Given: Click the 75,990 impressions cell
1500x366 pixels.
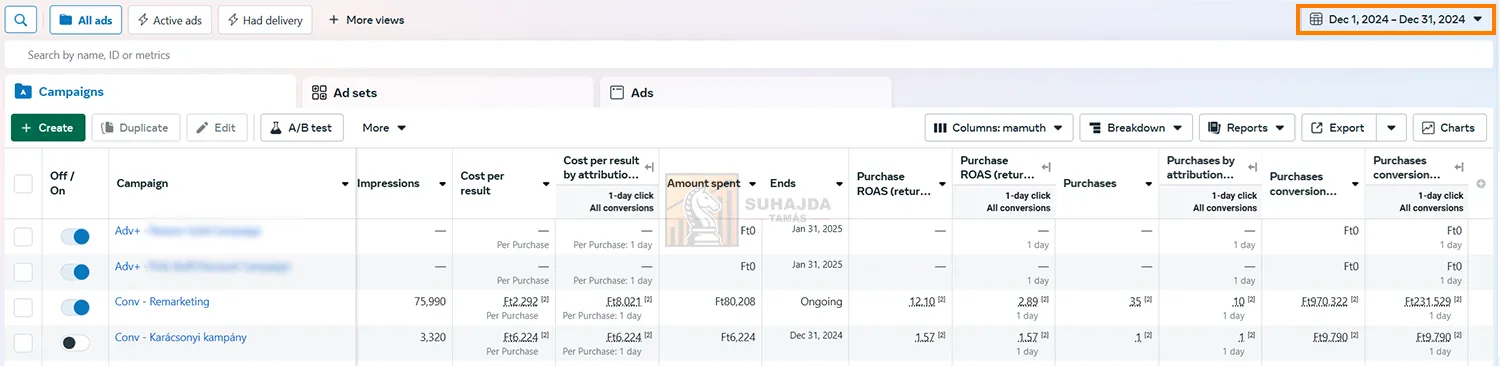Looking at the screenshot, I should tap(430, 302).
